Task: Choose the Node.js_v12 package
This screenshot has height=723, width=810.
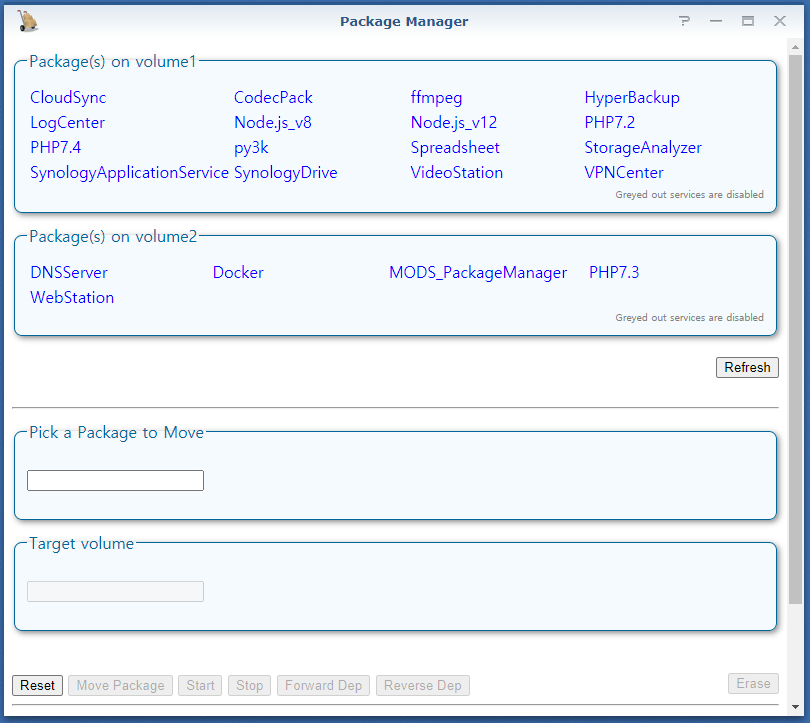Action: pyautogui.click(x=454, y=123)
